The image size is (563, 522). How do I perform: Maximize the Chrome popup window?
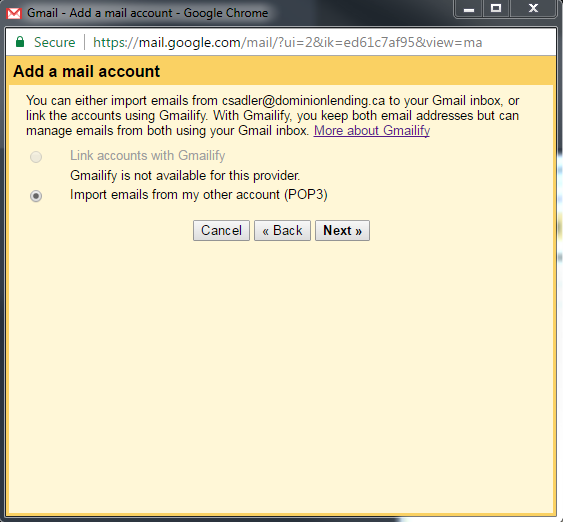pos(496,9)
